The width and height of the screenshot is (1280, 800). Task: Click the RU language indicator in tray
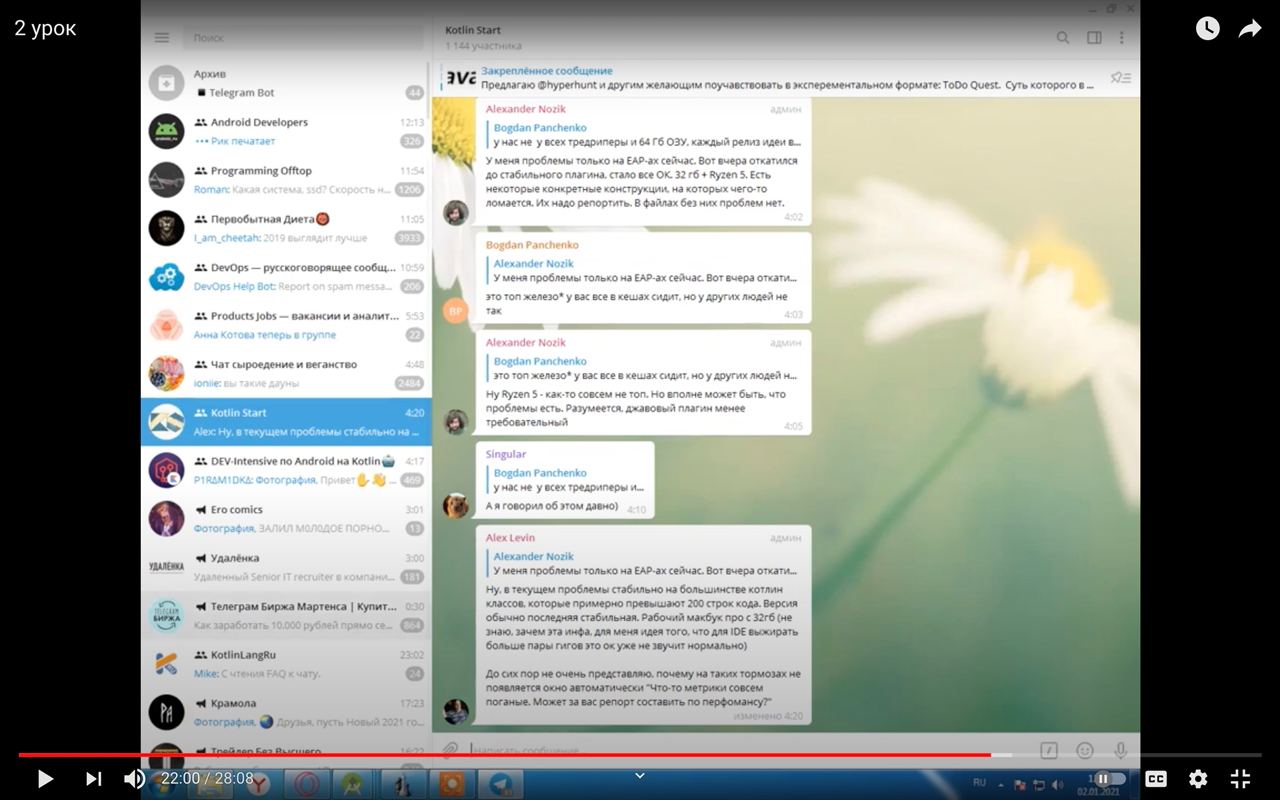(980, 782)
